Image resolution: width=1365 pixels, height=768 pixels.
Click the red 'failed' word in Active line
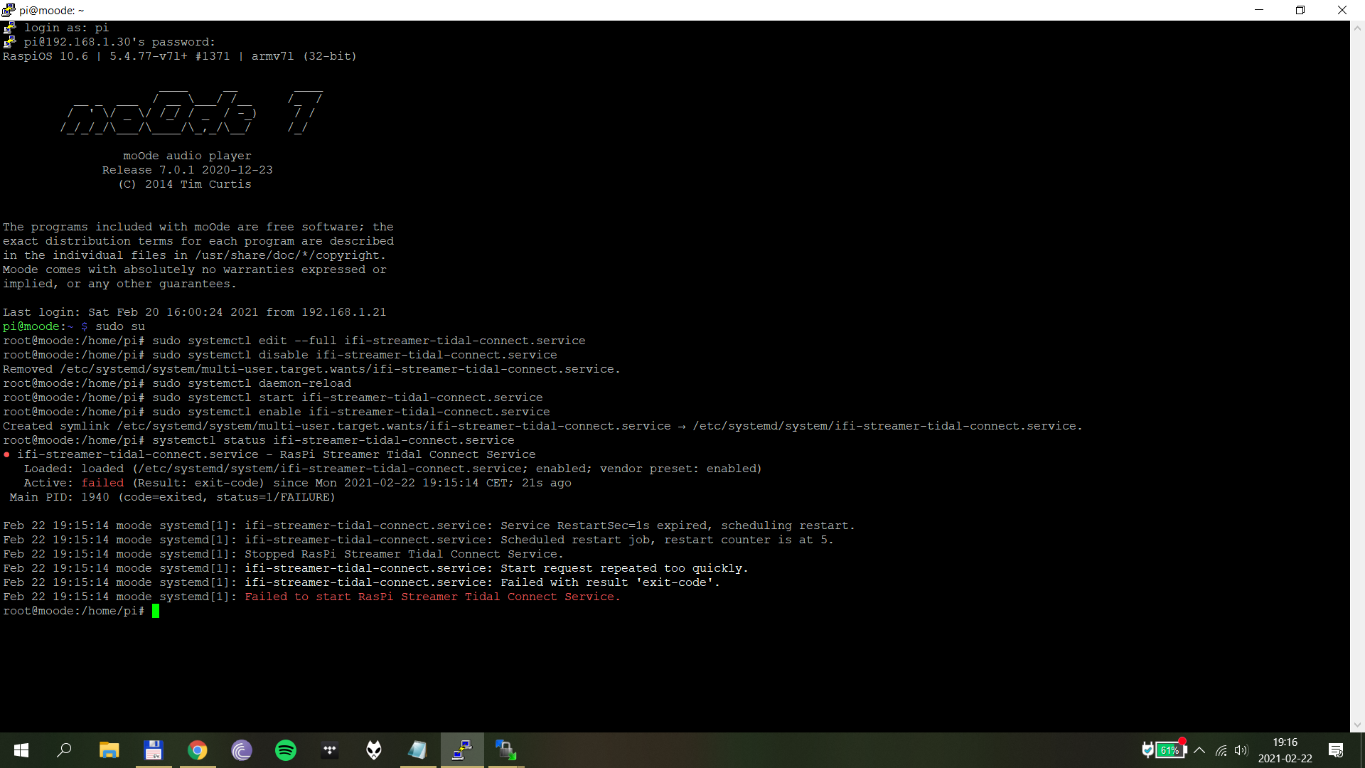(x=103, y=482)
